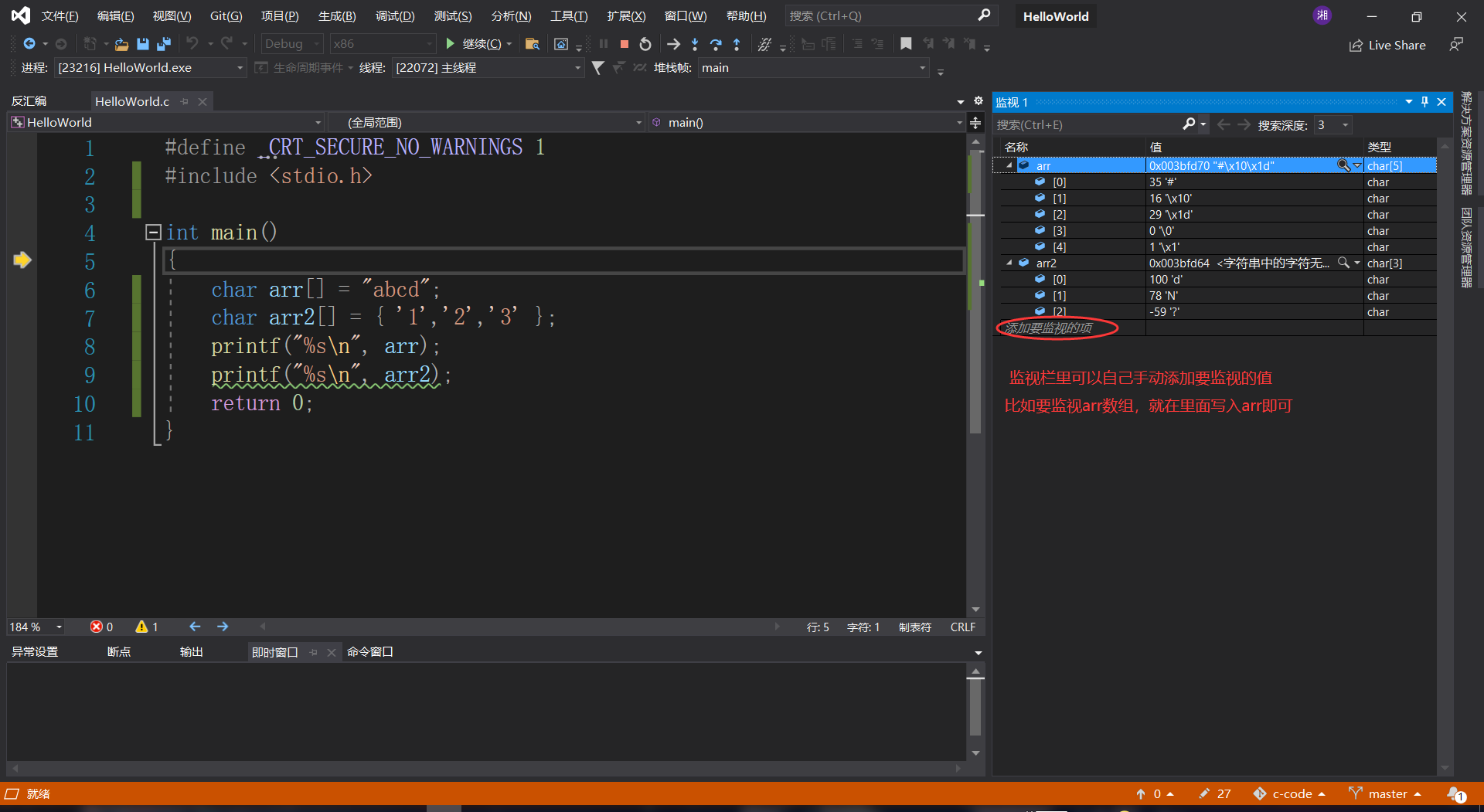The image size is (1484, 812).
Task: Click the Step Out icon
Action: click(737, 44)
